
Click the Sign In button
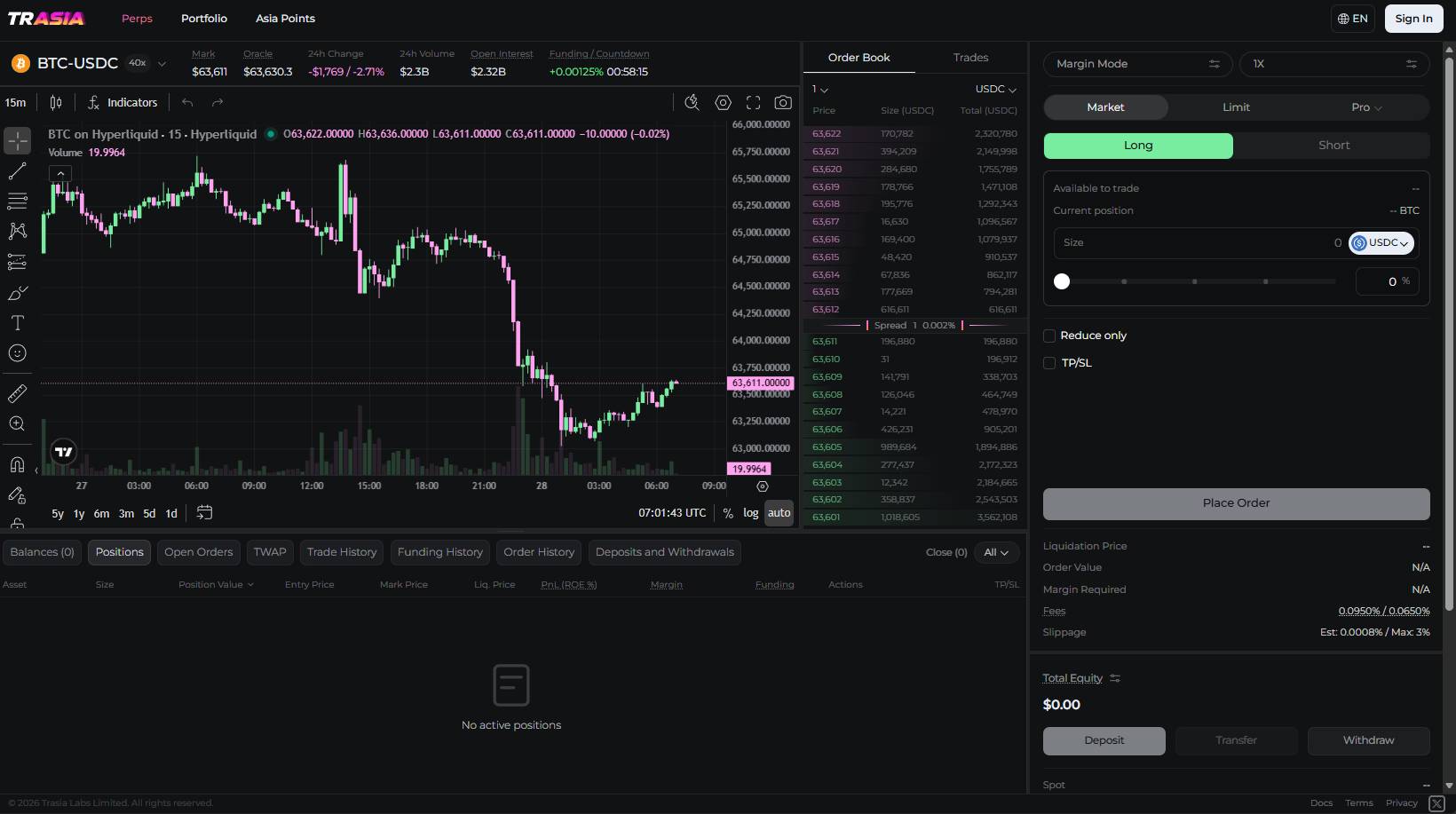(x=1413, y=19)
